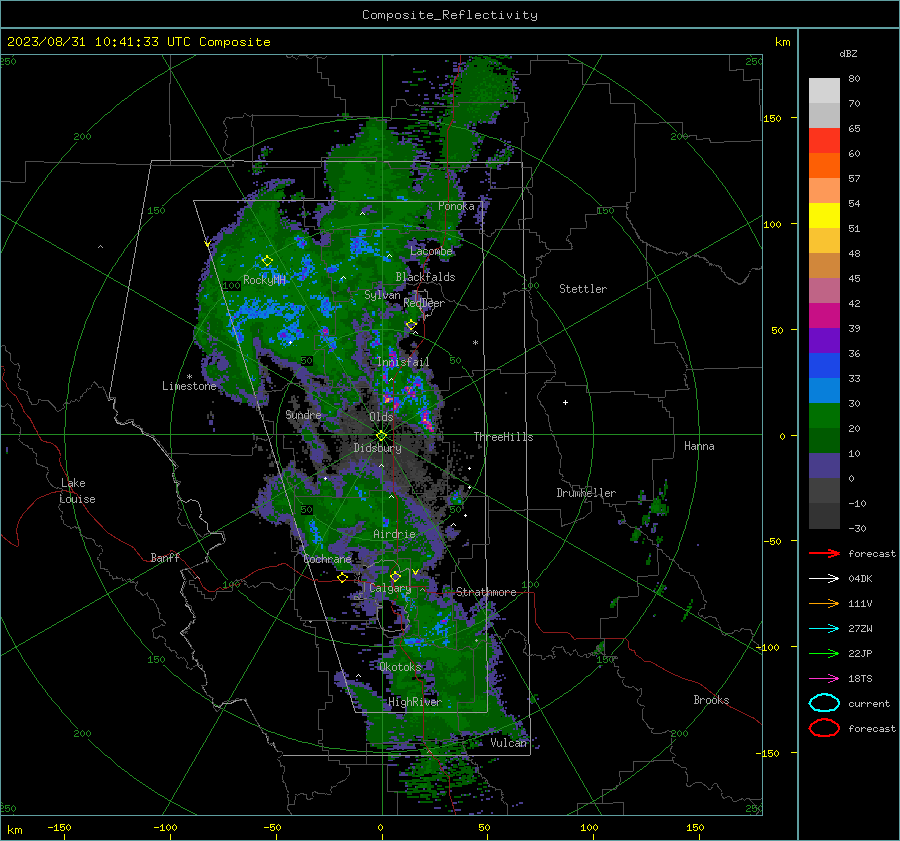Image resolution: width=900 pixels, height=841 pixels.
Task: Click the yellow diamond marker near RedDeer
Action: tap(411, 325)
